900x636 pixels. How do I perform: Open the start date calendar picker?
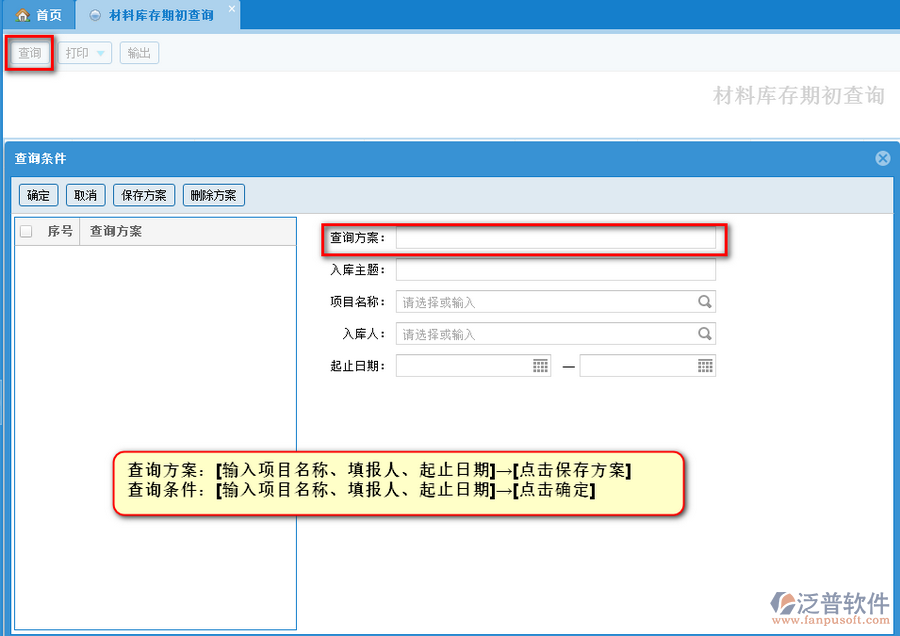[x=540, y=366]
